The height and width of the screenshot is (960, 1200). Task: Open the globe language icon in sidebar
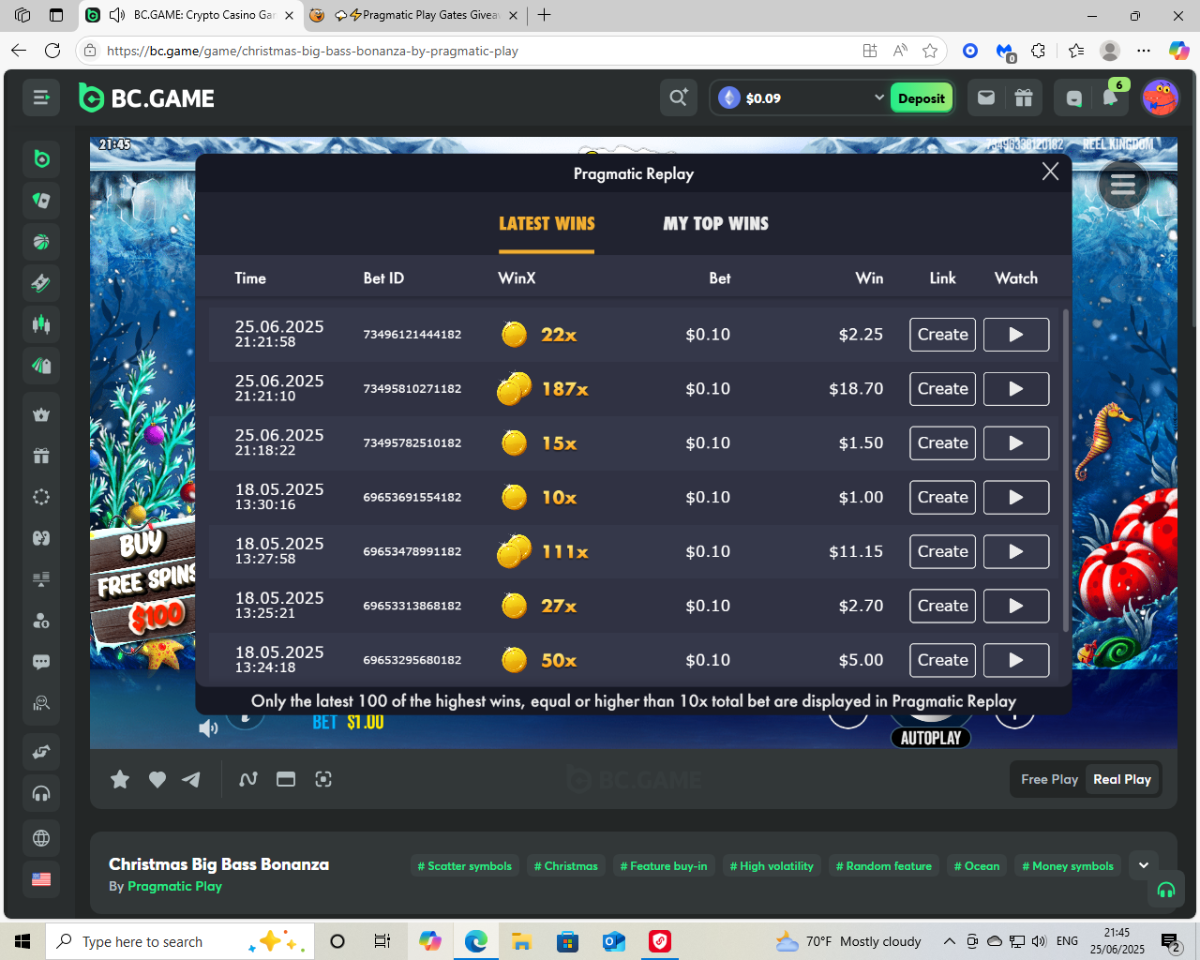[41, 838]
